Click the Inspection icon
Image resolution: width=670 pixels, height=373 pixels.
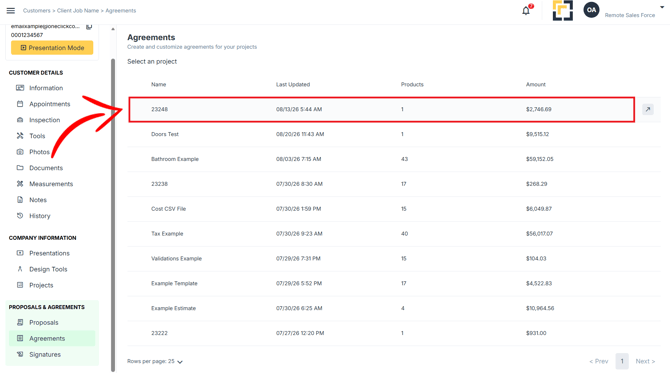pos(20,120)
